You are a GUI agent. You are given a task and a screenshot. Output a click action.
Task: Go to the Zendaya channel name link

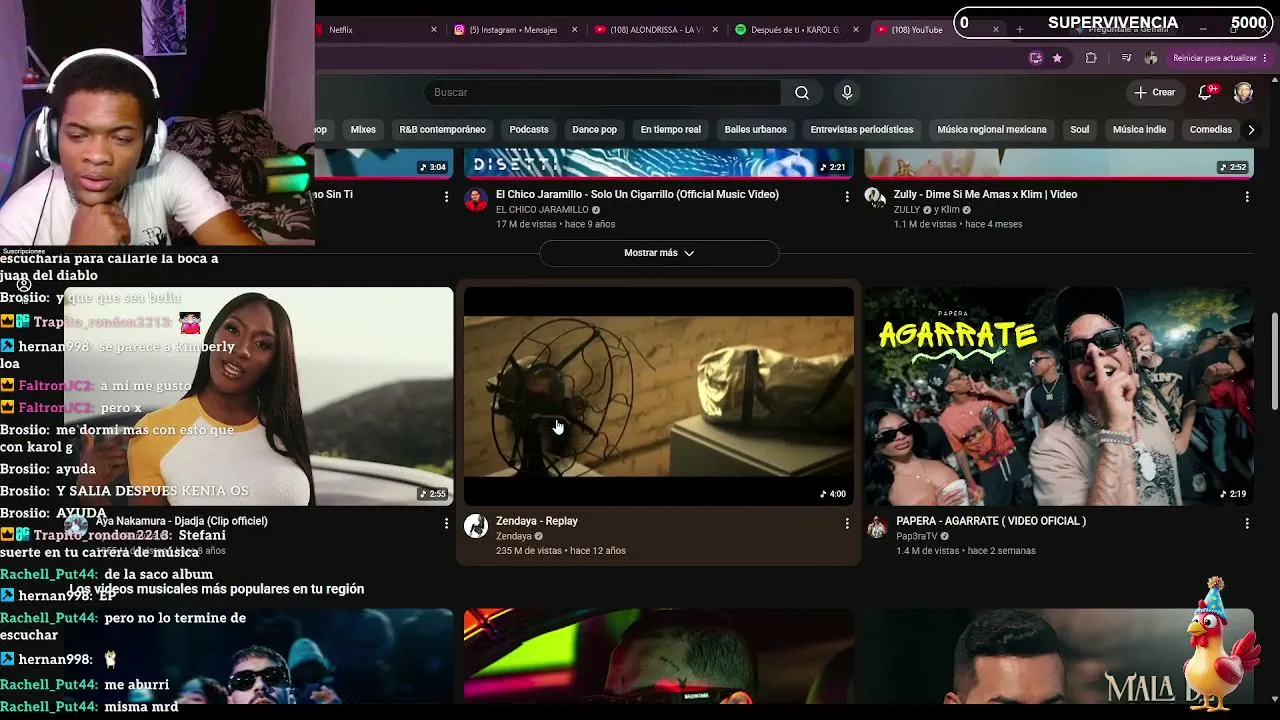click(514, 536)
